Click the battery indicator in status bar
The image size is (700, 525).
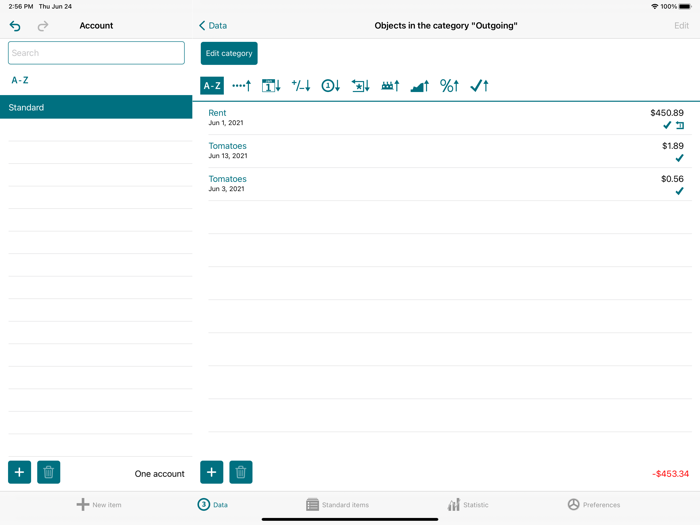(x=685, y=6)
